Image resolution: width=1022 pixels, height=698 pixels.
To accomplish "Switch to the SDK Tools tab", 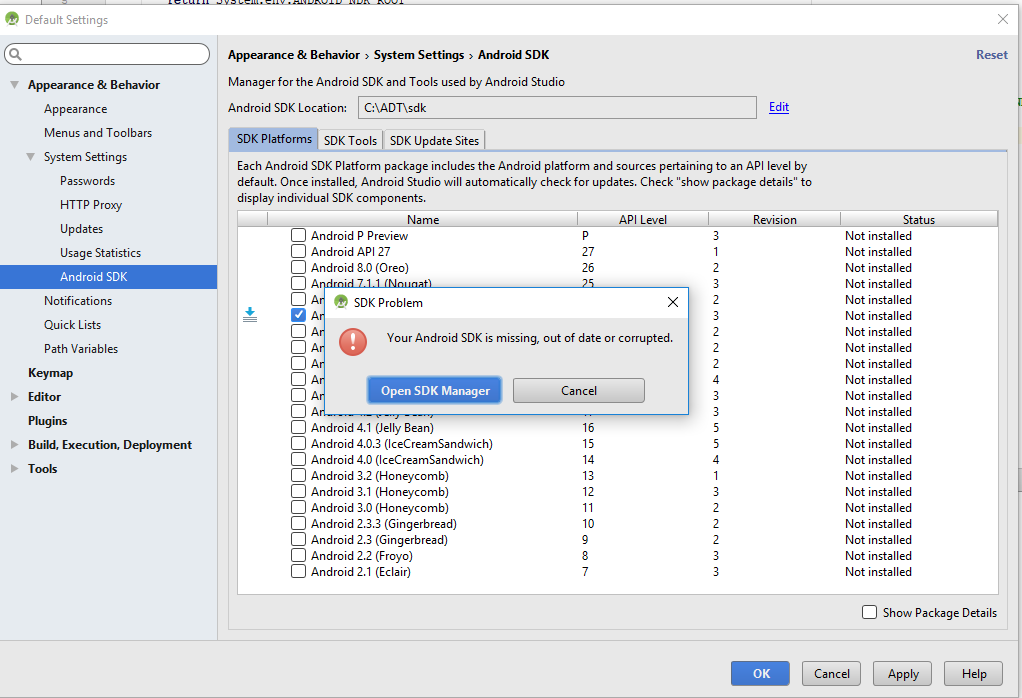I will coord(349,140).
